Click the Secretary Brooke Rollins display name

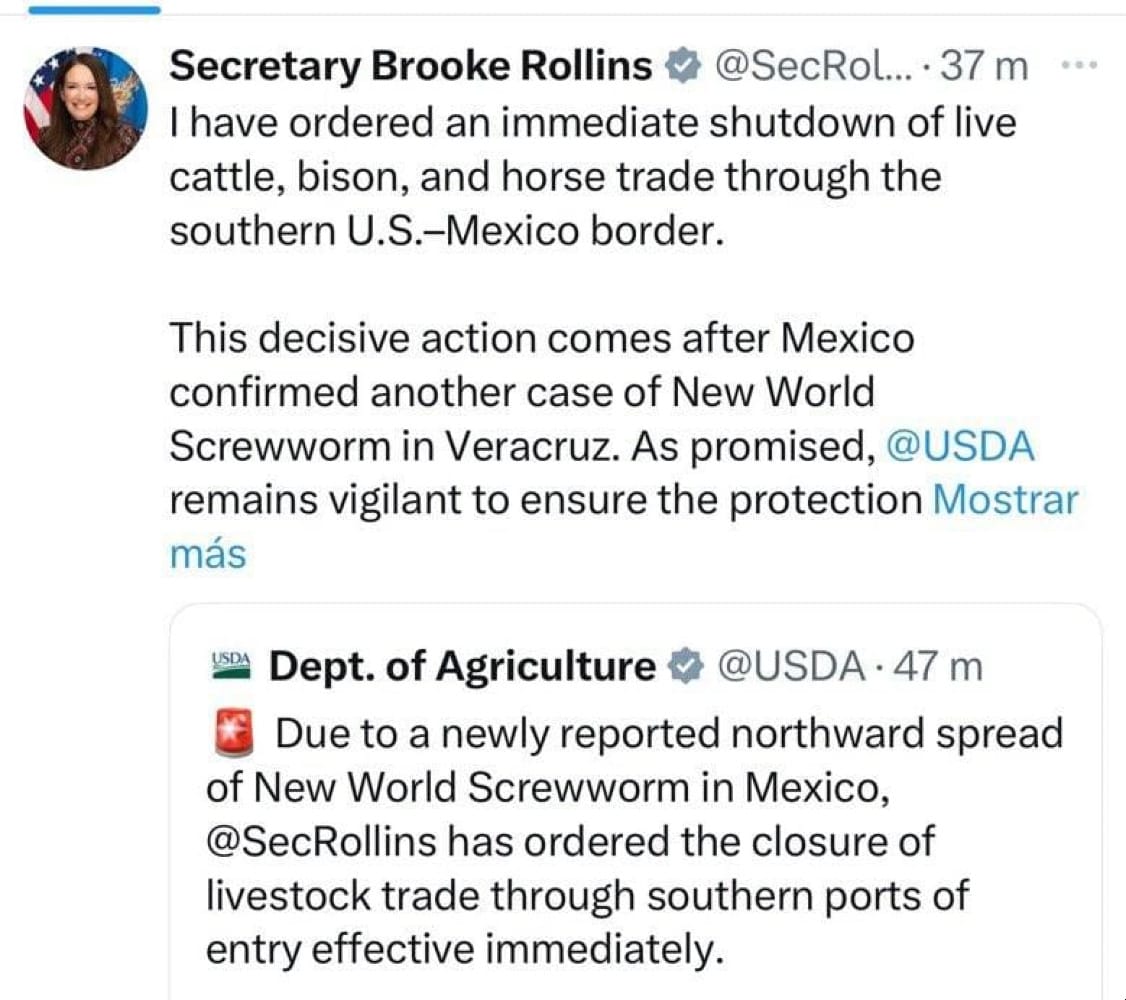(x=411, y=66)
